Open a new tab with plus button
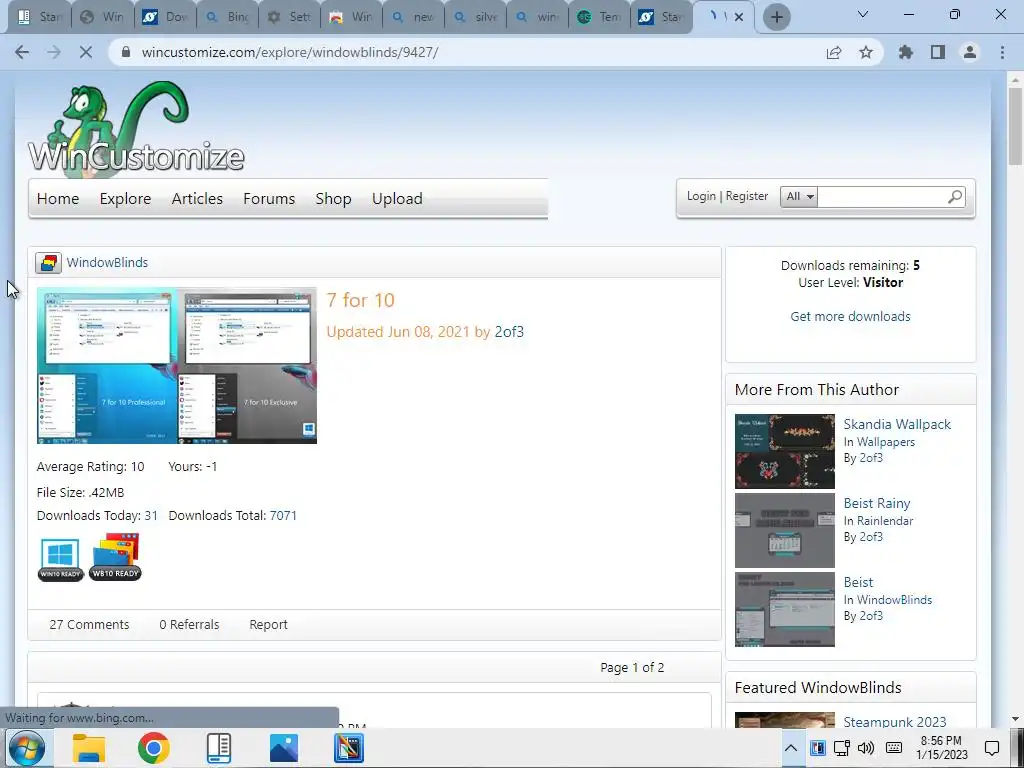The height and width of the screenshot is (768, 1024). pyautogui.click(x=776, y=17)
